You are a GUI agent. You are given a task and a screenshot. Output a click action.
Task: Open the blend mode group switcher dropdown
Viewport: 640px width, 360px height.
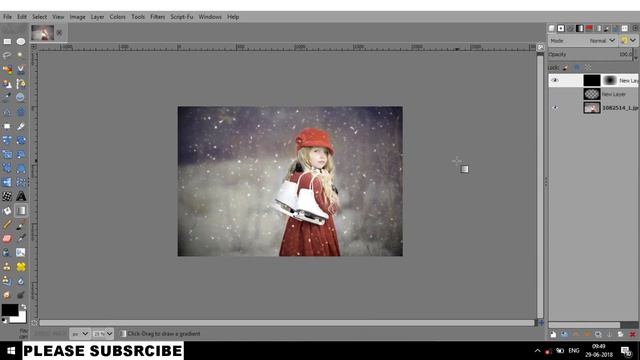(x=629, y=40)
